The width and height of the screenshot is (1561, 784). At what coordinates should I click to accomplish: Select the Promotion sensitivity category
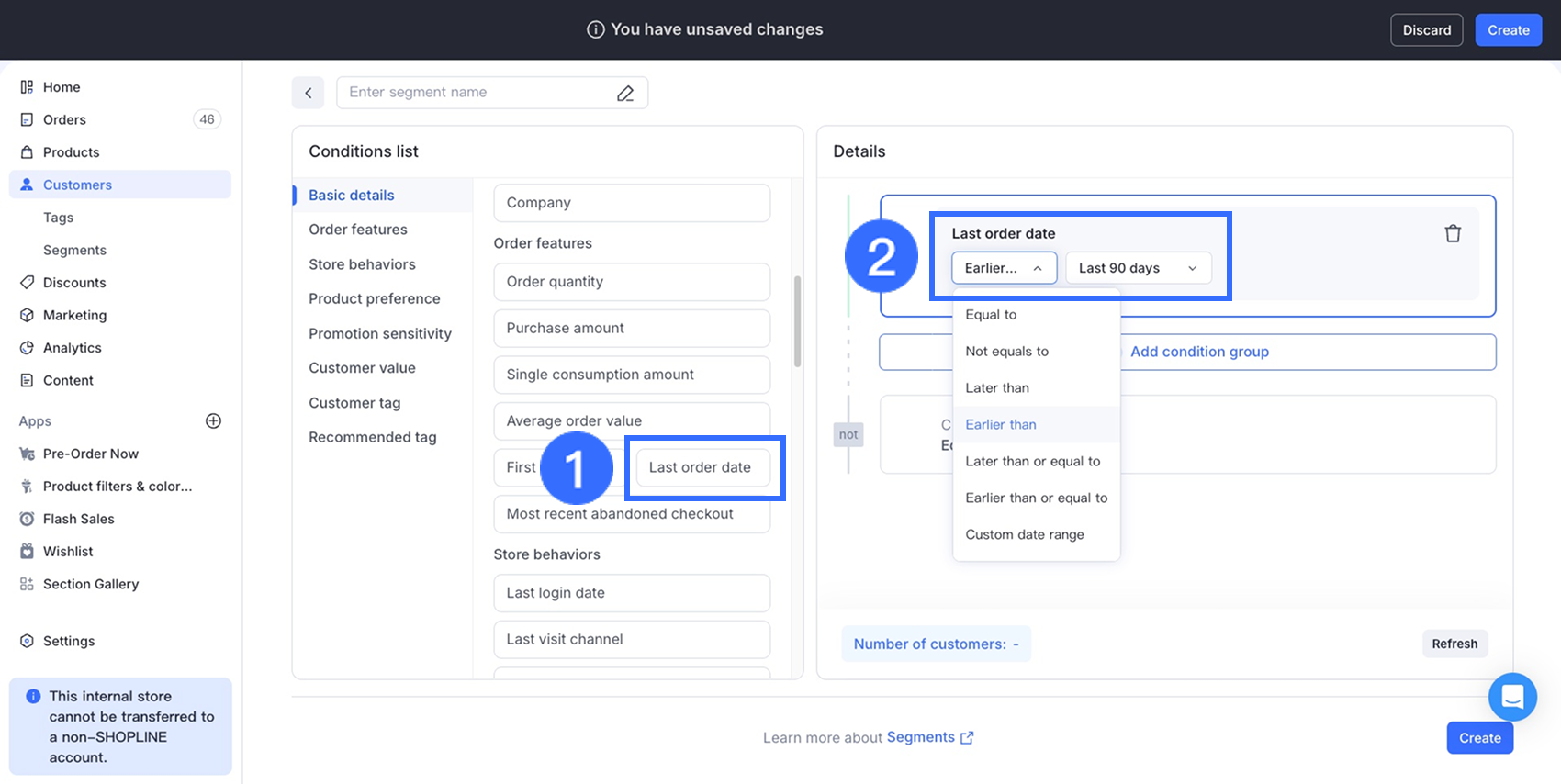(x=380, y=333)
